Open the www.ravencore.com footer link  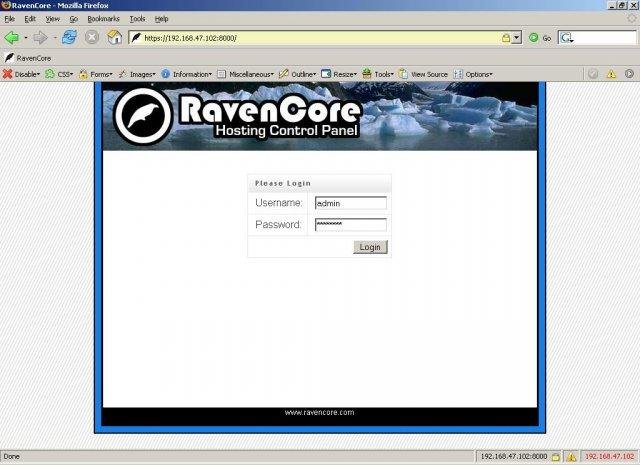coord(320,412)
